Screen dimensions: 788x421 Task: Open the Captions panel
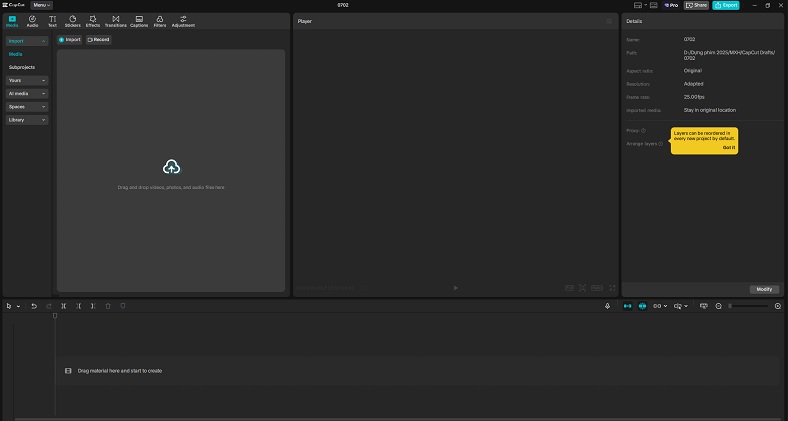tap(139, 20)
